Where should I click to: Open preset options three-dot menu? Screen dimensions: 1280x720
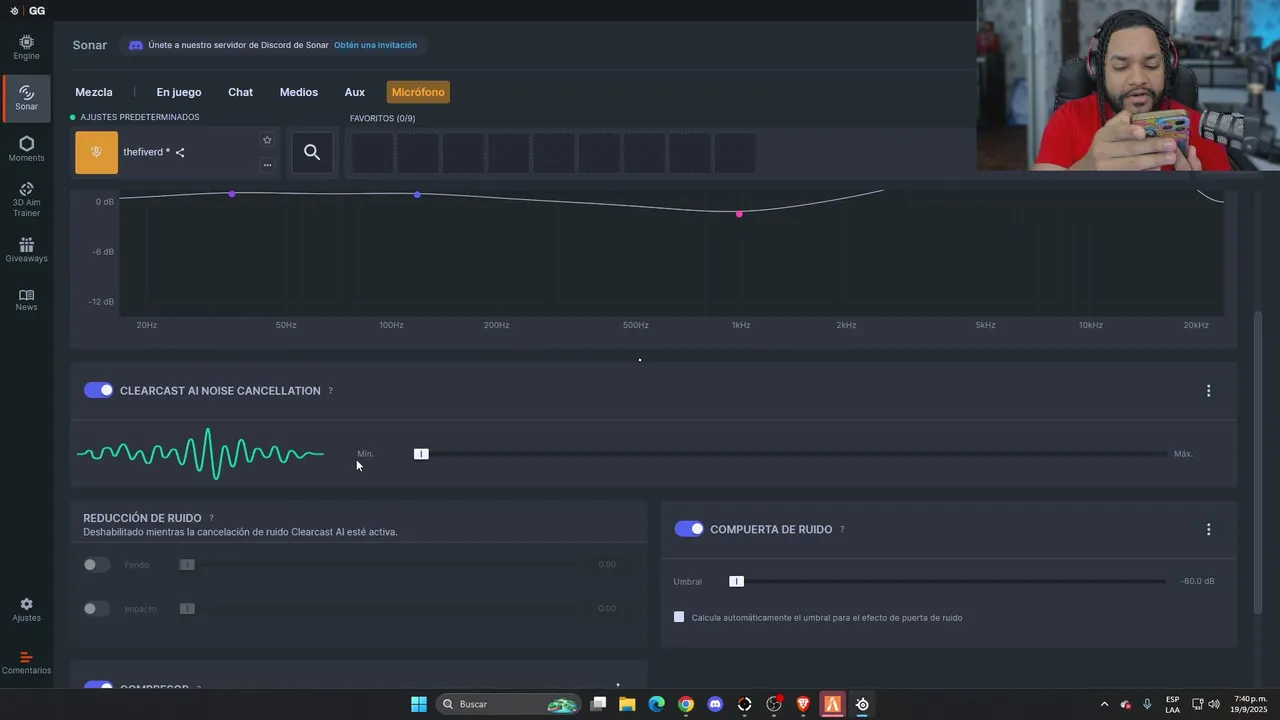(x=267, y=165)
